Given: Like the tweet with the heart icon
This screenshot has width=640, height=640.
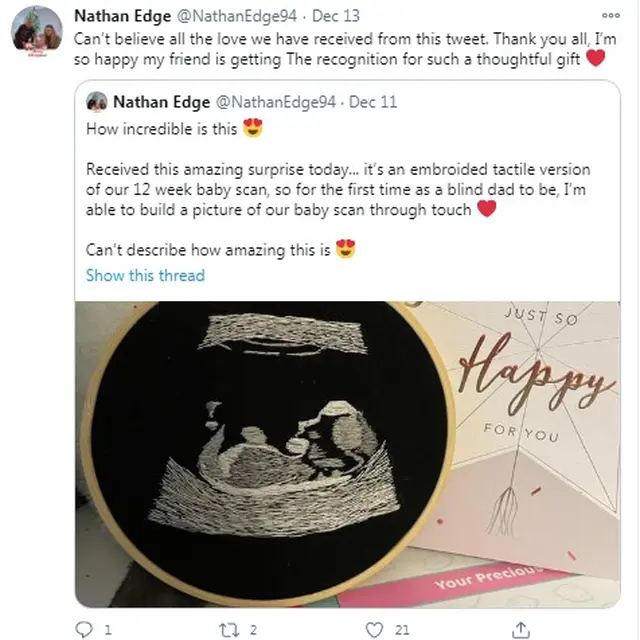Looking at the screenshot, I should pyautogui.click(x=374, y=629).
